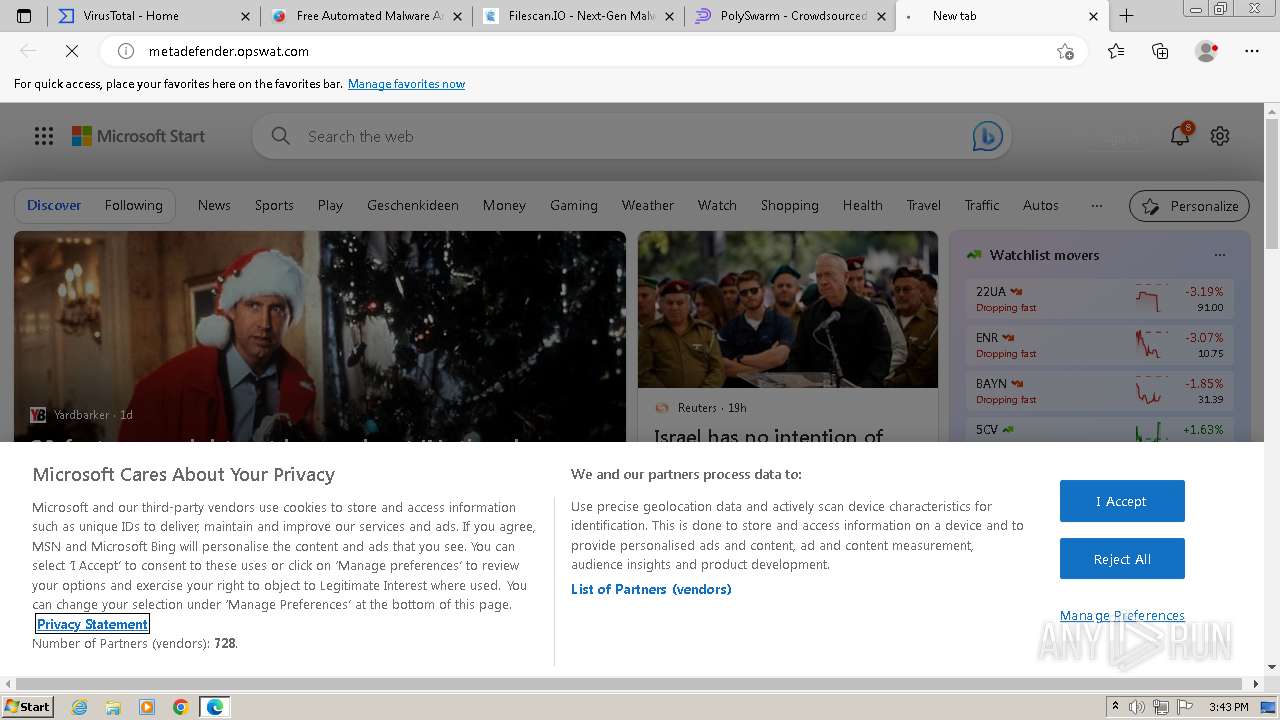Switch to Free Automated Malware Analysis tab
The image size is (1280, 720).
pyautogui.click(x=366, y=16)
